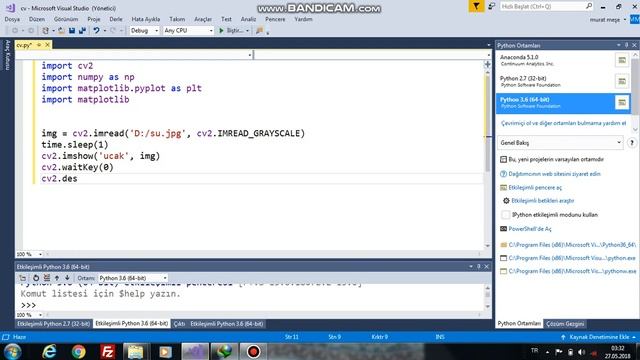Enable IPython interactive mode checkbox
The width and height of the screenshot is (640, 360).
tap(505, 215)
